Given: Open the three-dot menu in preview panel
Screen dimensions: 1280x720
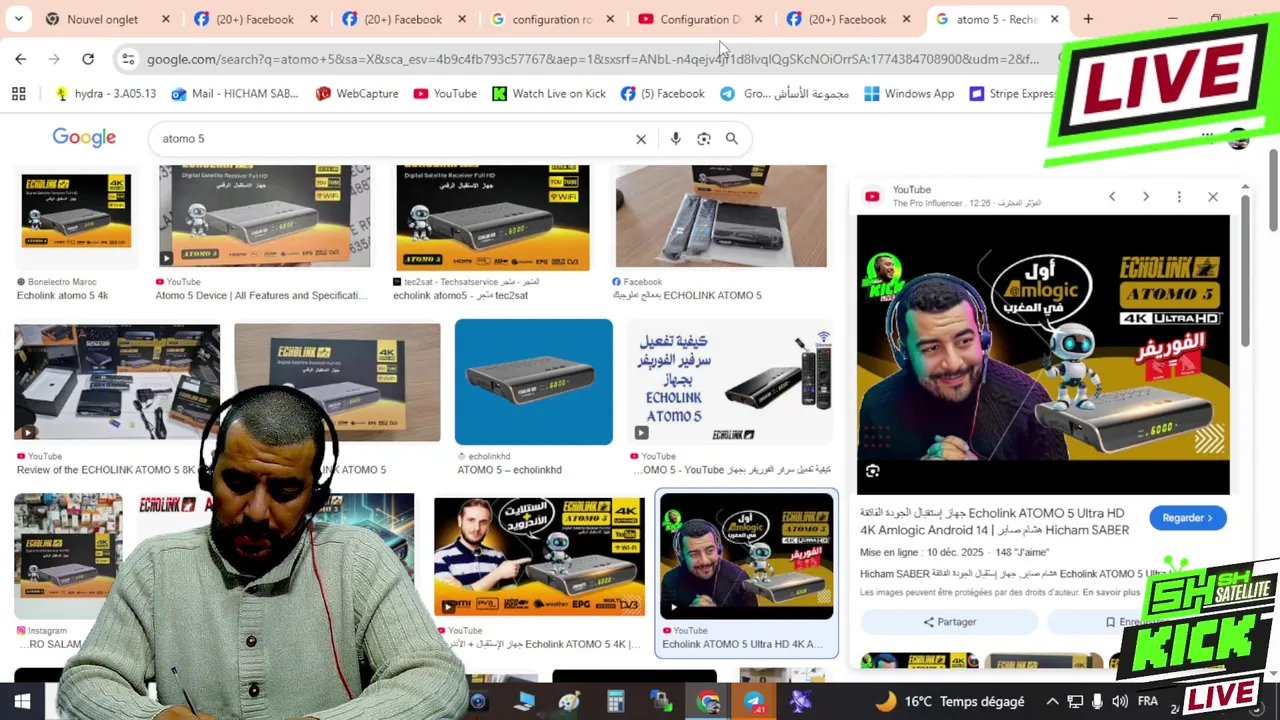Looking at the screenshot, I should tap(1179, 197).
